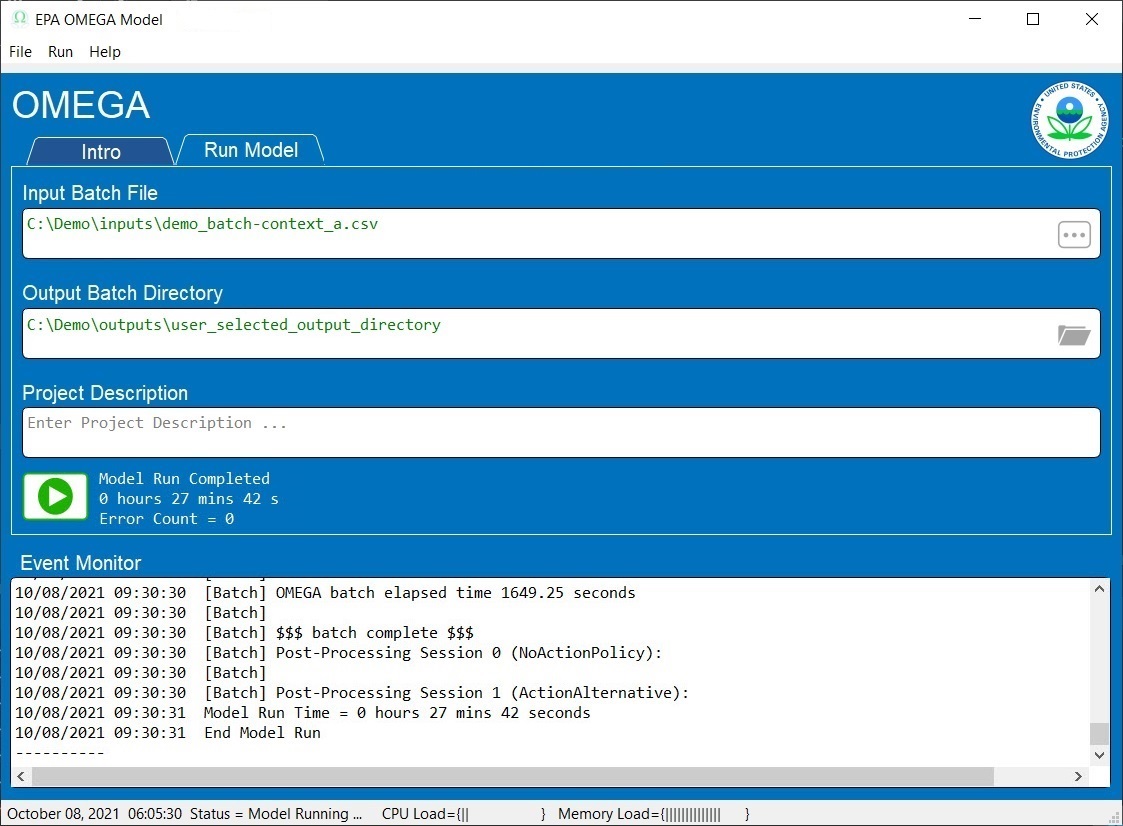Click the 'Error Count = 0' text
1123x826 pixels.
166,518
